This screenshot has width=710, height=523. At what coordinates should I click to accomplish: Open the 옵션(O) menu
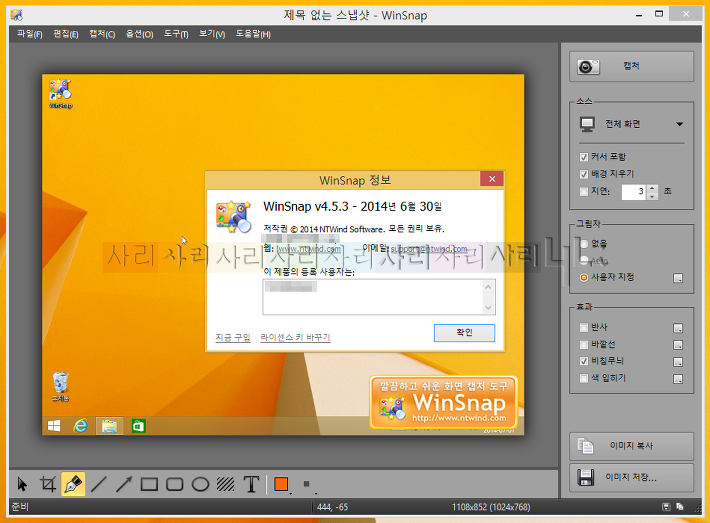coord(139,34)
